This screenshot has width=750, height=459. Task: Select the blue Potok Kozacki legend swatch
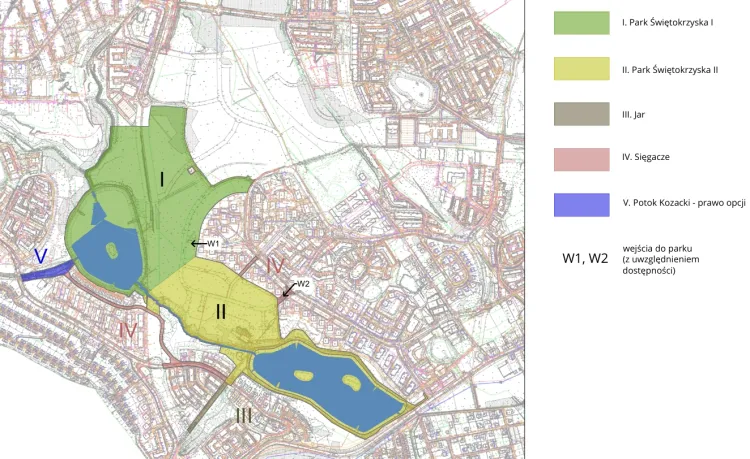click(582, 205)
